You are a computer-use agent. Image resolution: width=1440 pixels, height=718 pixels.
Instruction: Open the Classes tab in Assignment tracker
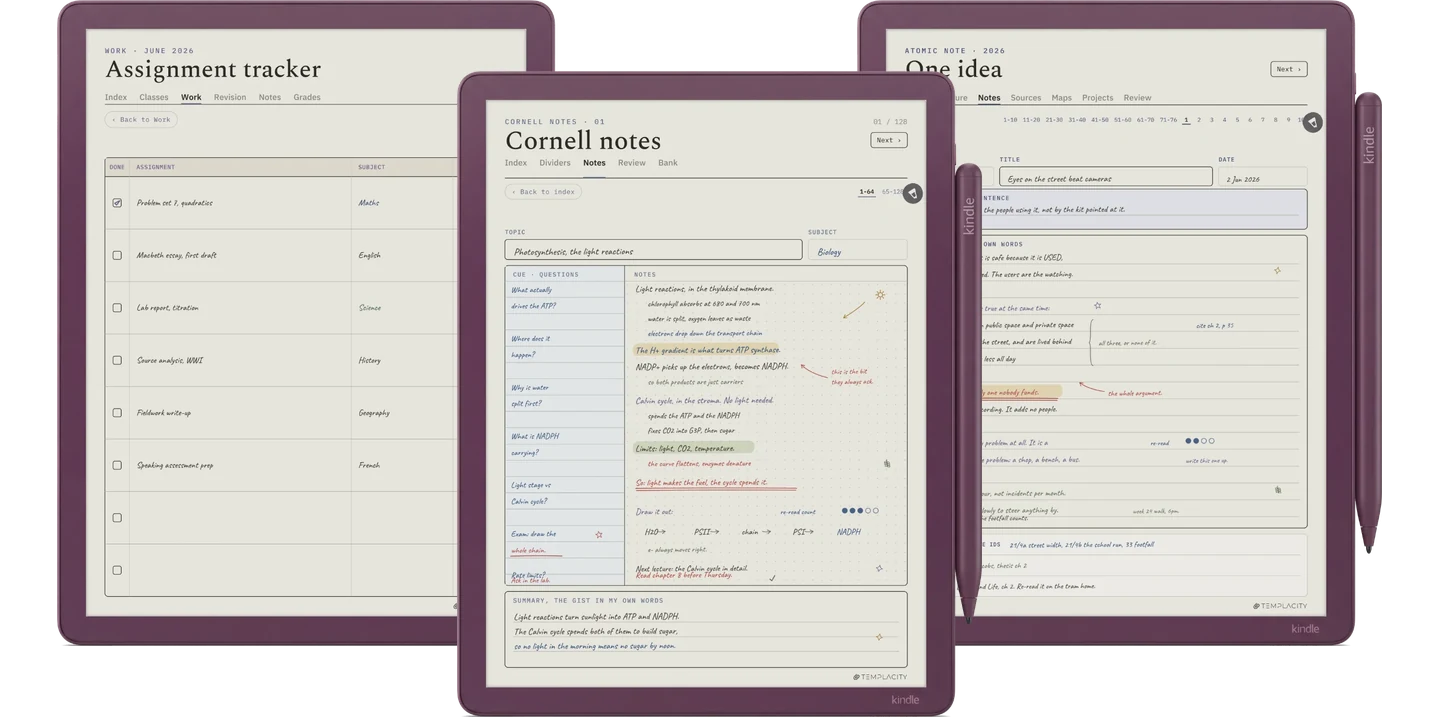click(x=154, y=98)
